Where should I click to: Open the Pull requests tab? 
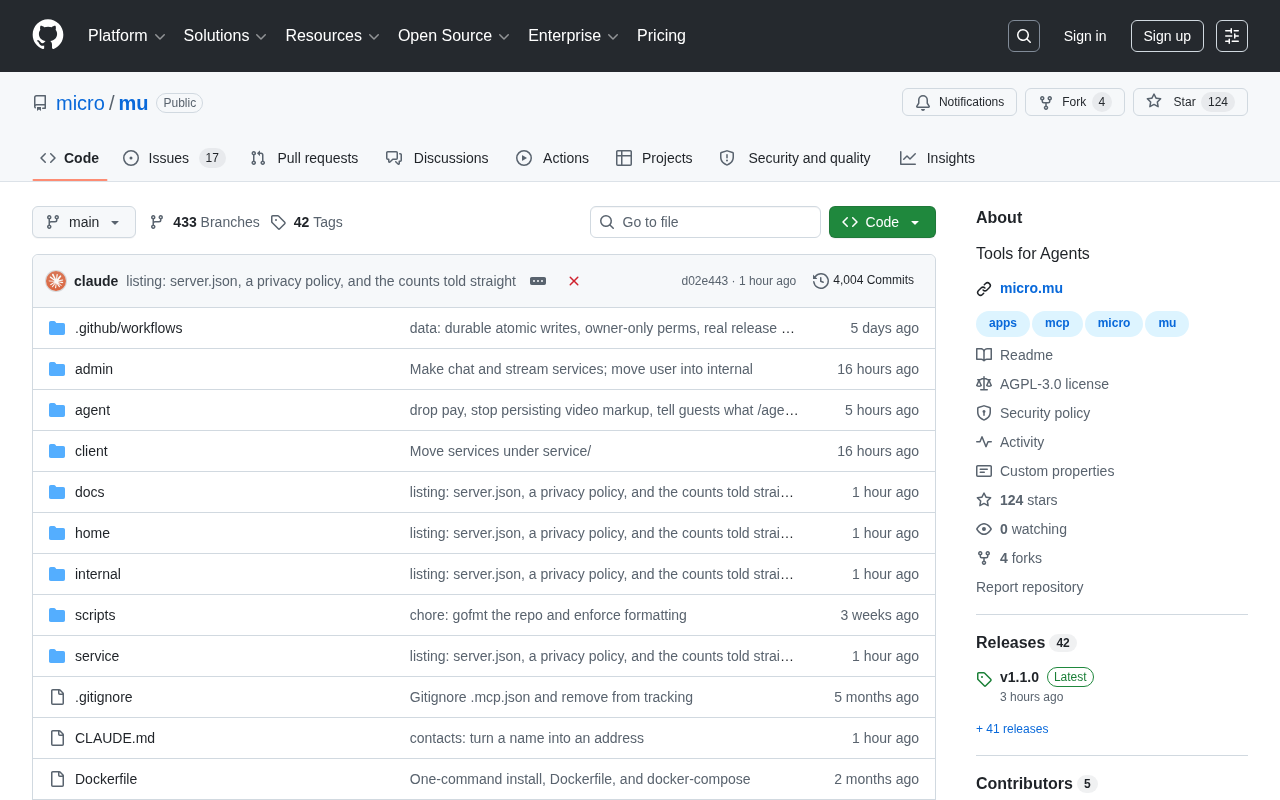pyautogui.click(x=304, y=158)
